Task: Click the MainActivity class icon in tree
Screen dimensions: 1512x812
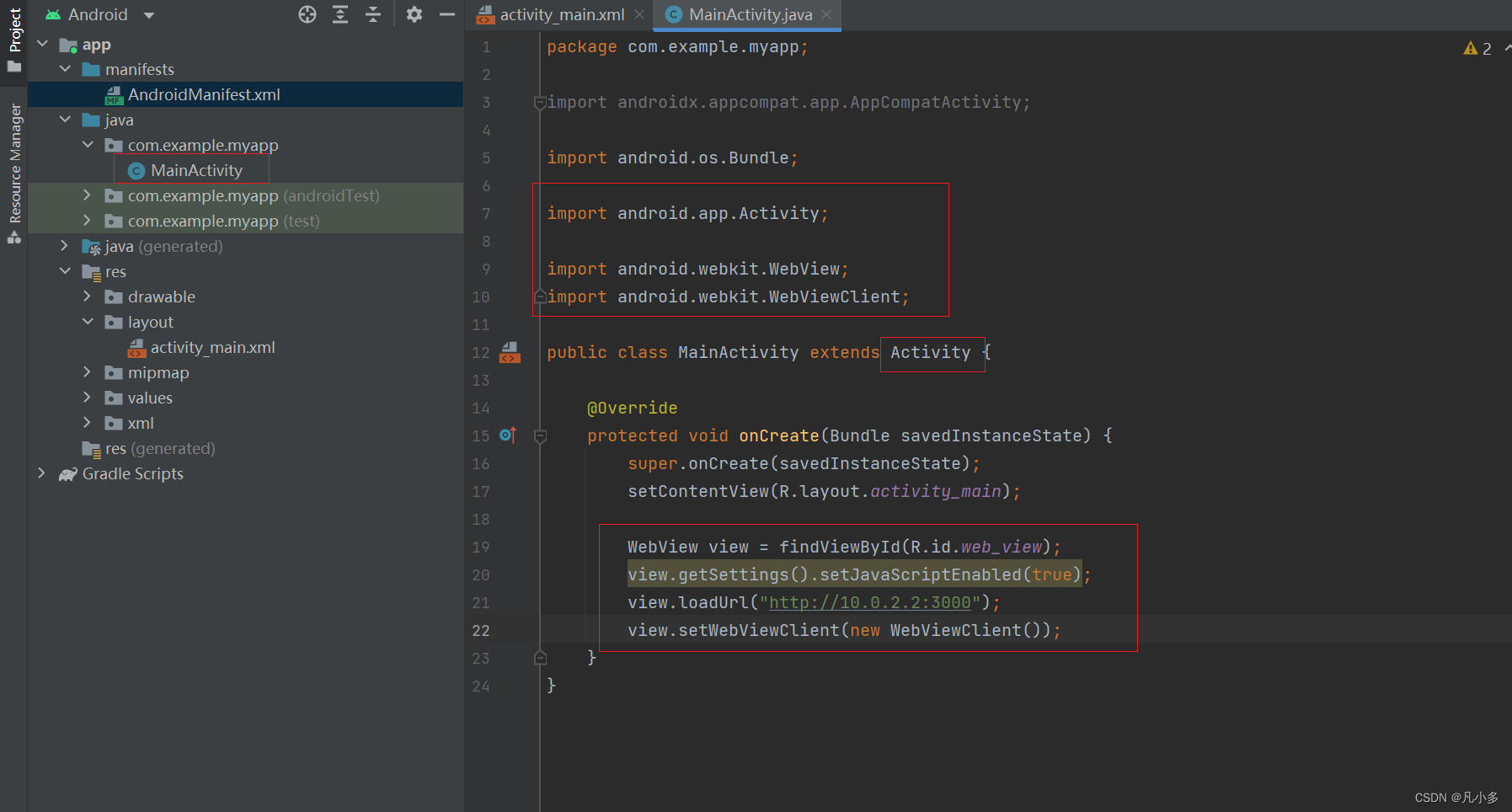Action: pos(136,171)
